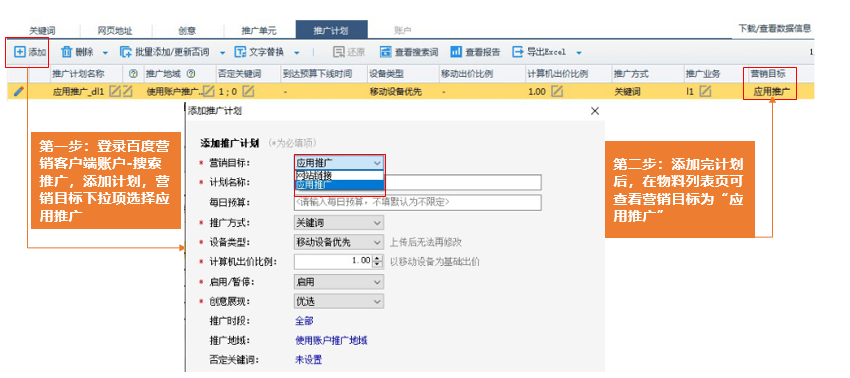This screenshot has height=378, width=850.
Task: Click the 导出Excel export icon
Action: pos(518,52)
